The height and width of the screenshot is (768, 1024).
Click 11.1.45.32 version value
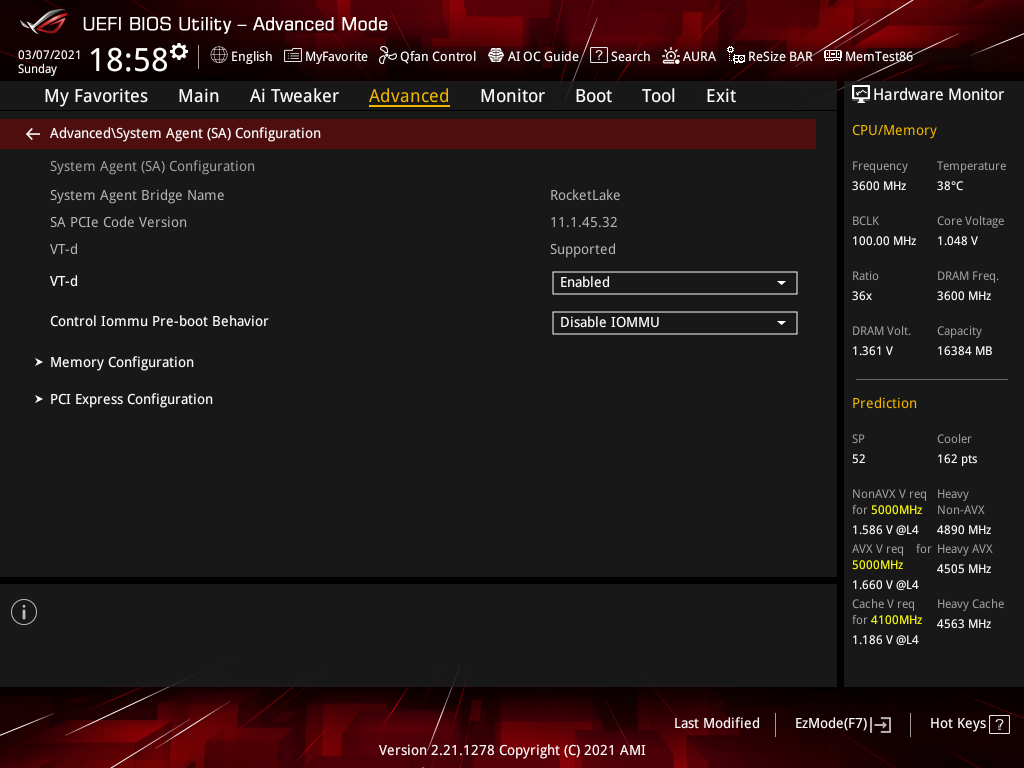click(584, 222)
